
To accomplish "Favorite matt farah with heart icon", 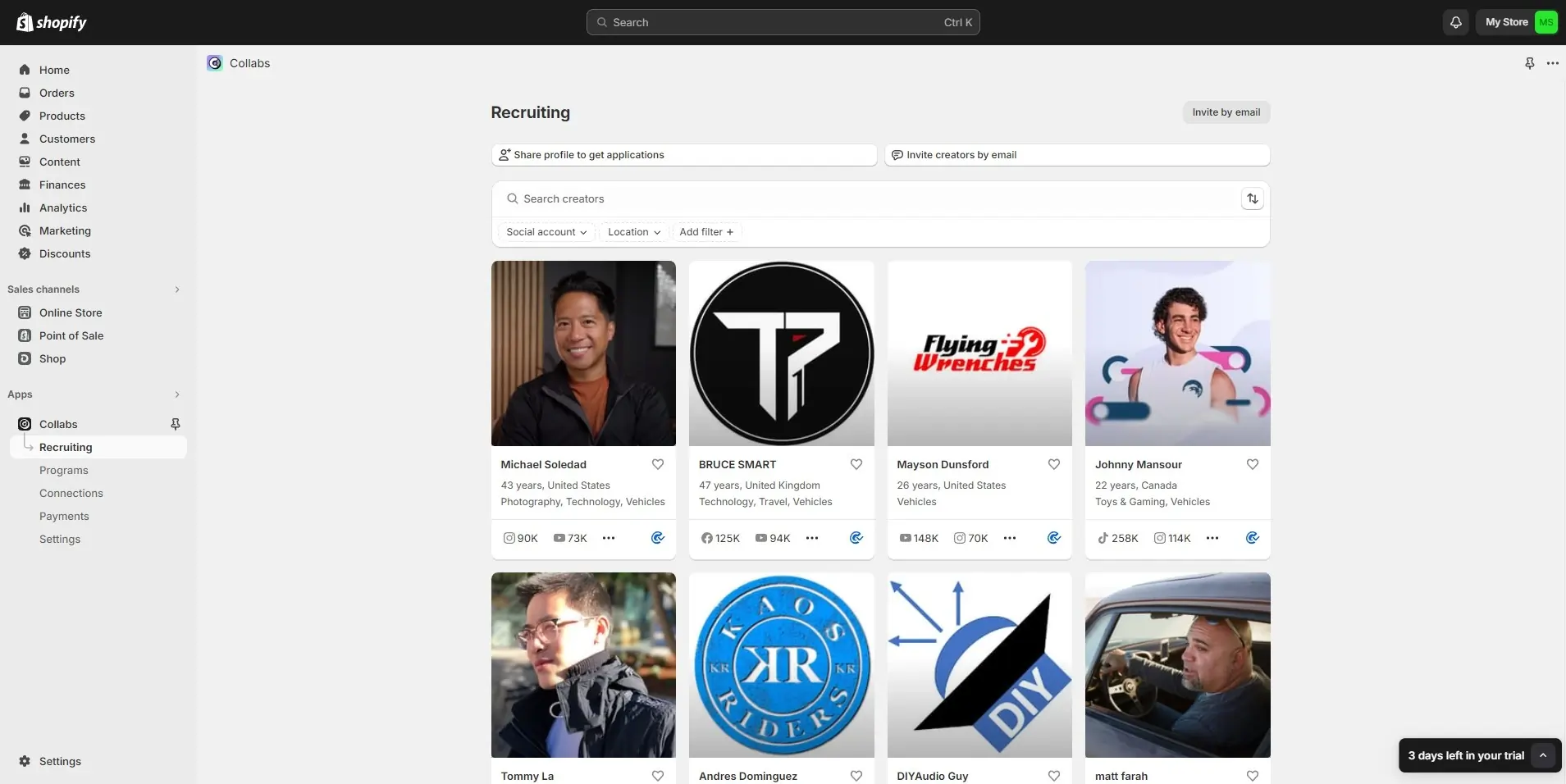I will click(1253, 776).
